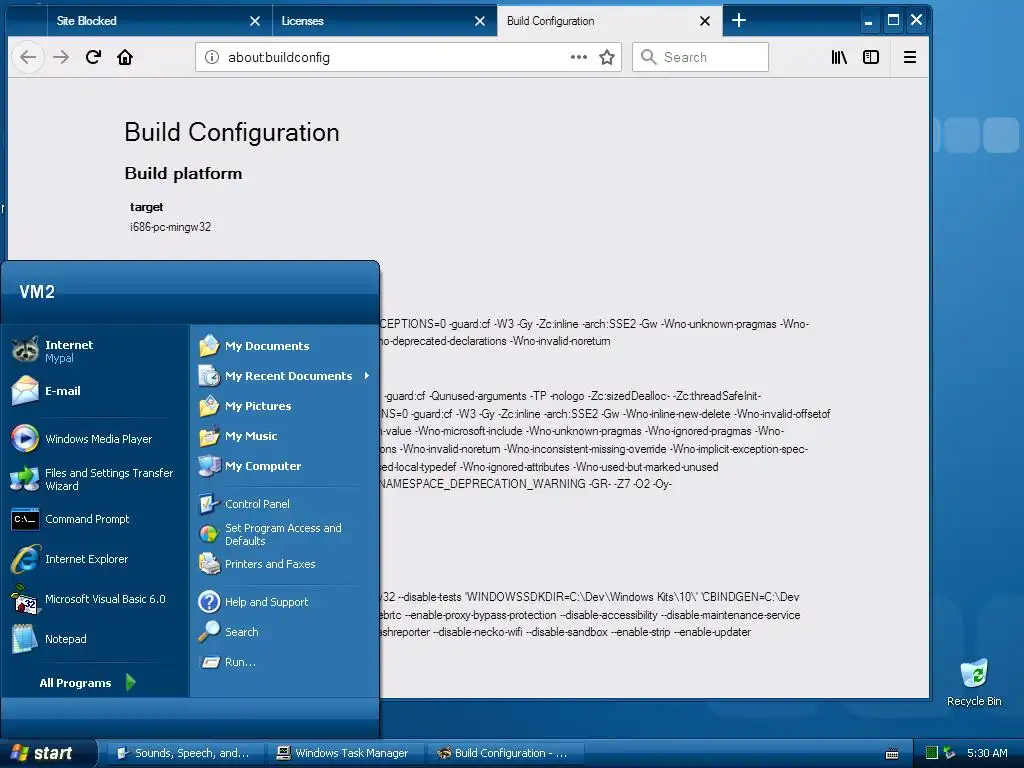Switch to Windows Task Manager in taskbar
This screenshot has width=1024, height=768.
tap(346, 753)
